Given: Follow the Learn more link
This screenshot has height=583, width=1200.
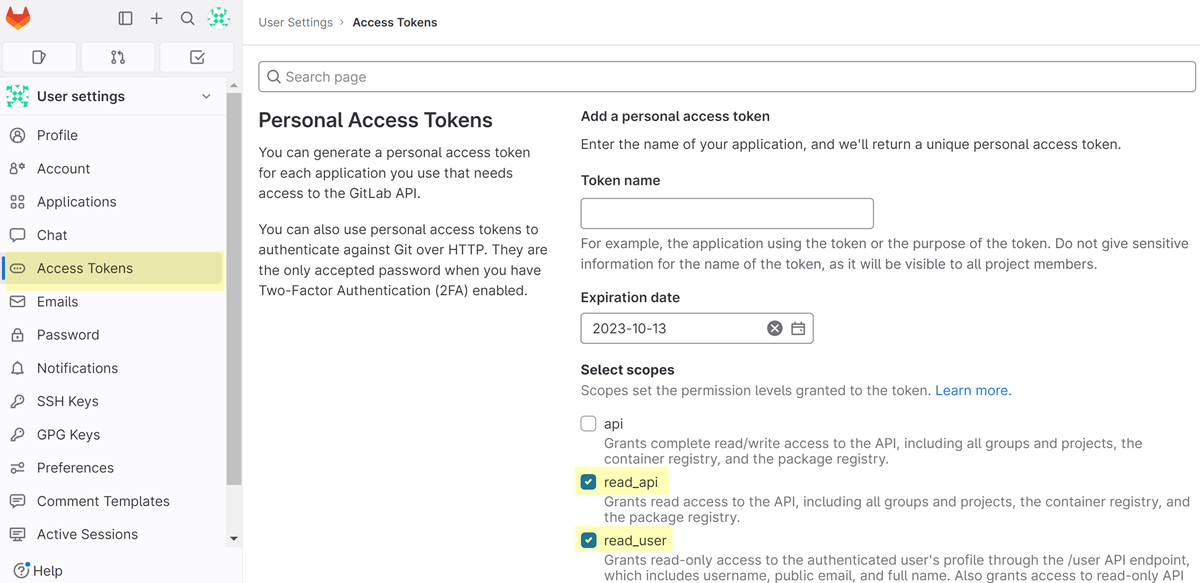Looking at the screenshot, I should 973,391.
